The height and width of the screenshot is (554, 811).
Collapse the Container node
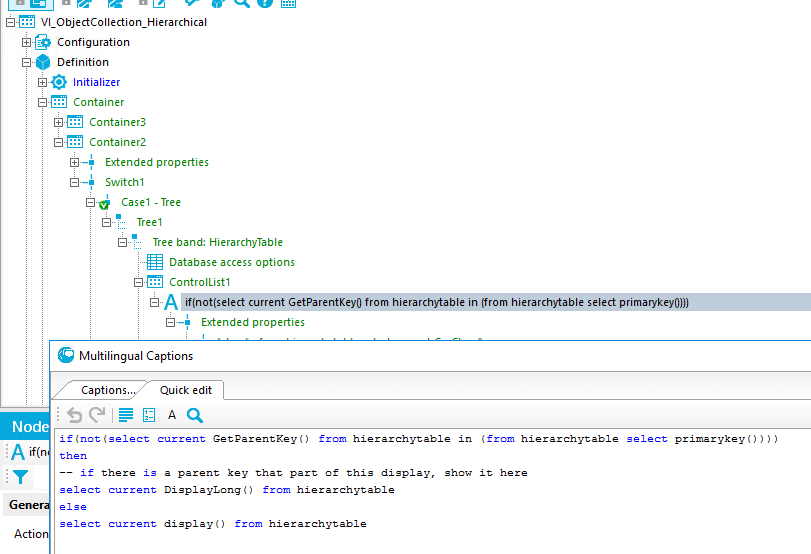42,102
